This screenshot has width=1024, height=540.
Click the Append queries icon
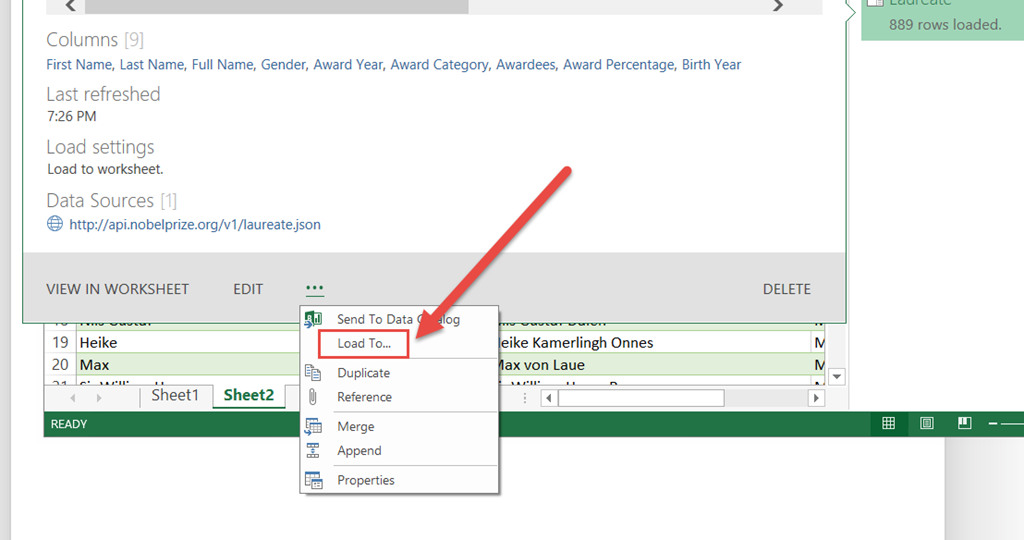point(313,451)
